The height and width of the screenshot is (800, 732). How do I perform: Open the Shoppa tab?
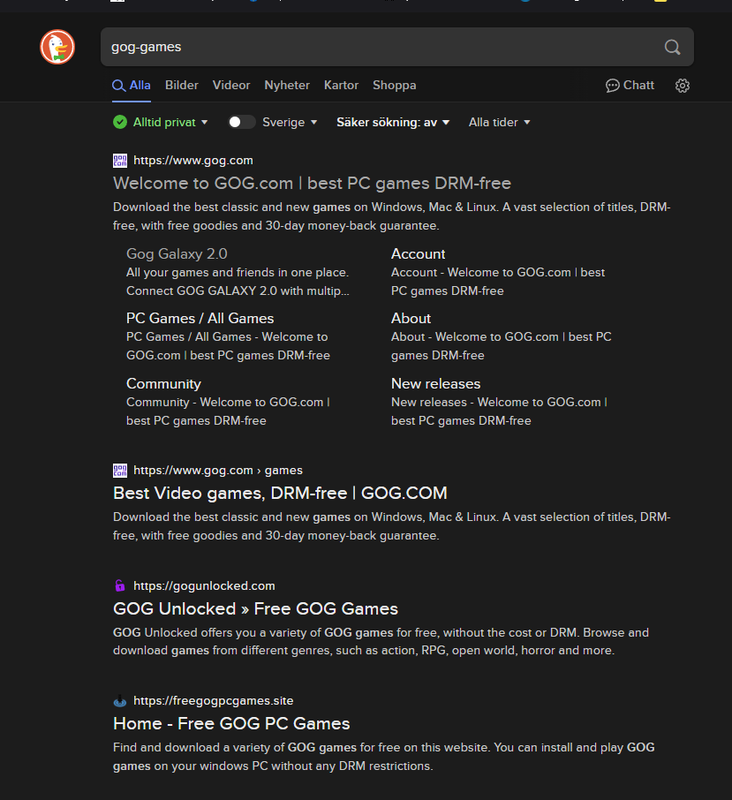click(394, 85)
